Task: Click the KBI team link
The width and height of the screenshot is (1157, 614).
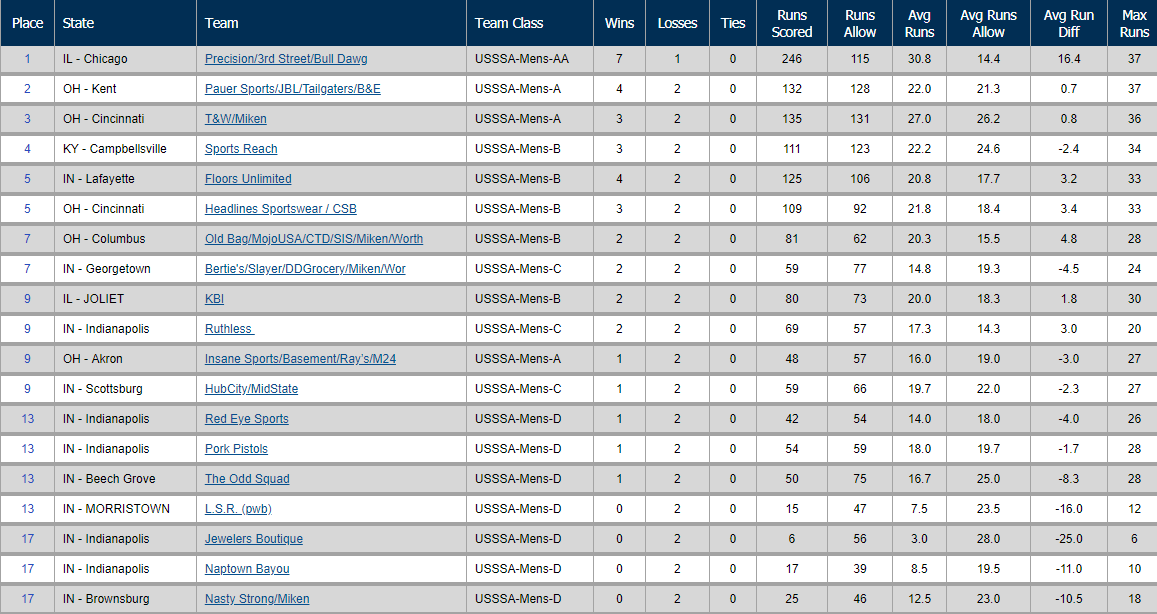Action: click(214, 299)
